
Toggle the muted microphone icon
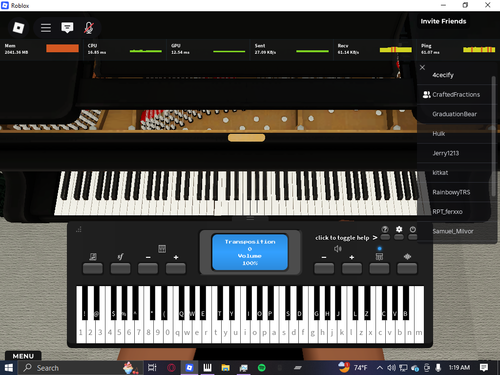(x=88, y=28)
